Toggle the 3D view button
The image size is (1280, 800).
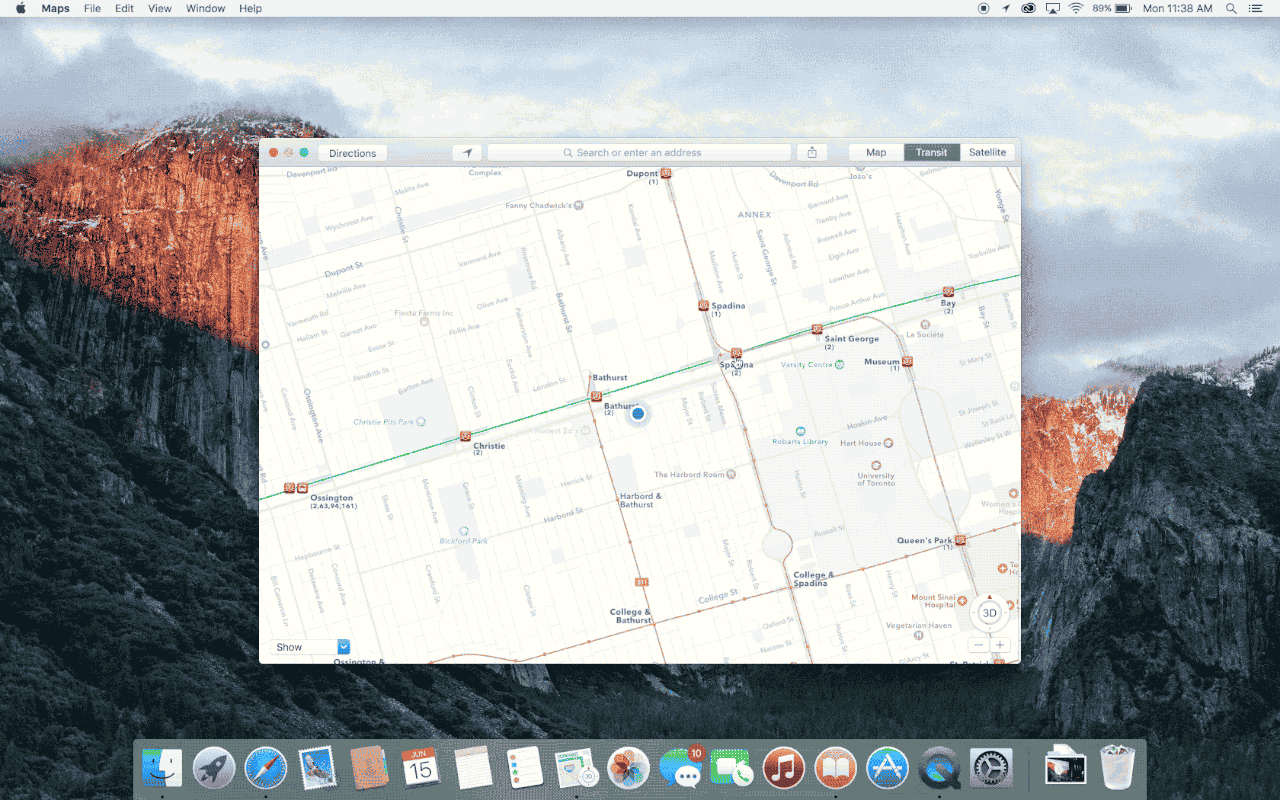[989, 613]
